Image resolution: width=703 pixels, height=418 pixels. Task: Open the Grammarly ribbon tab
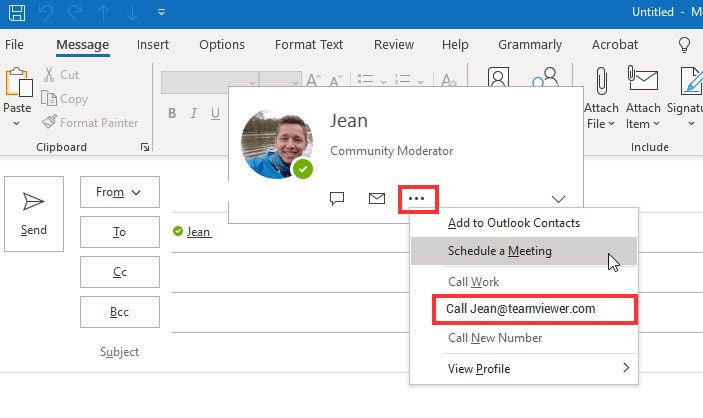click(x=530, y=44)
